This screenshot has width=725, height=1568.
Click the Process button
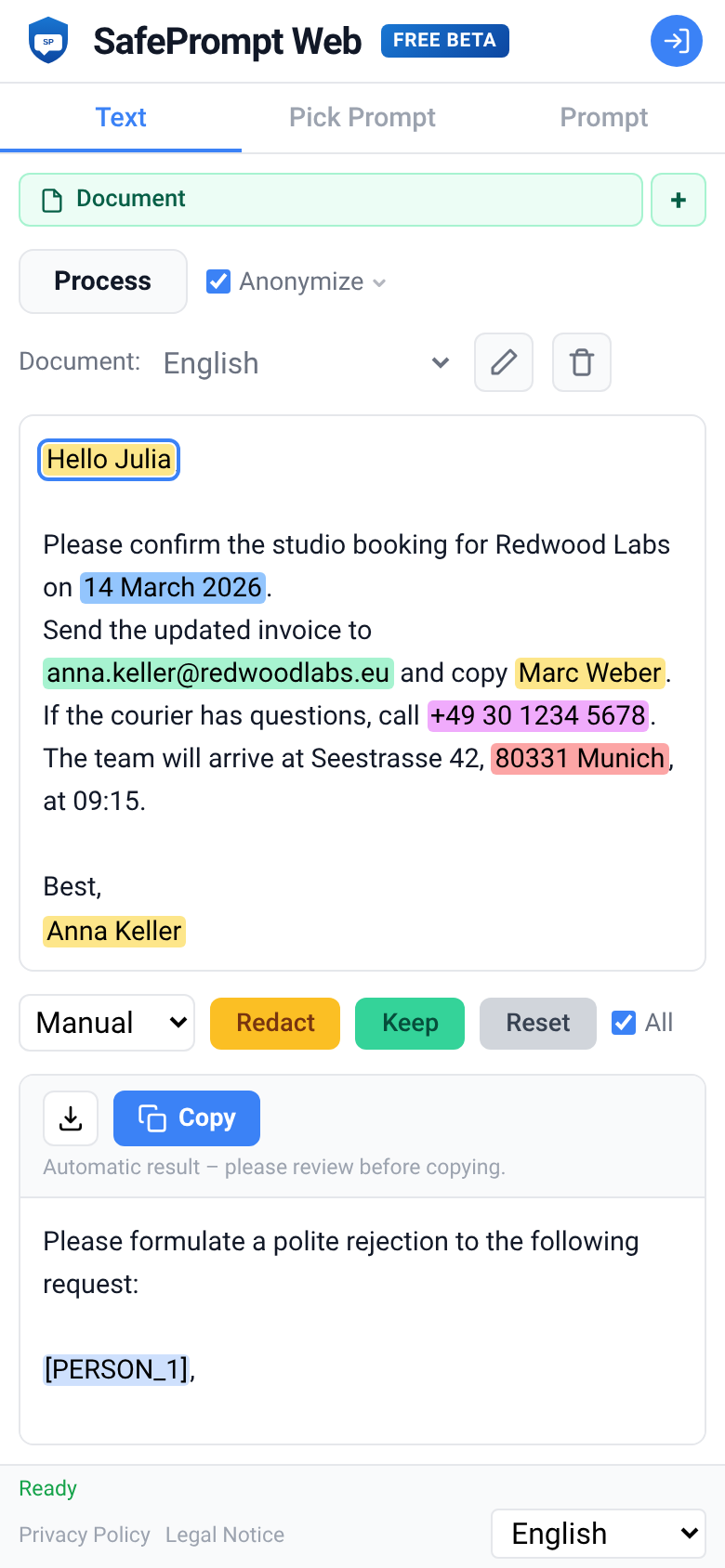click(x=103, y=281)
